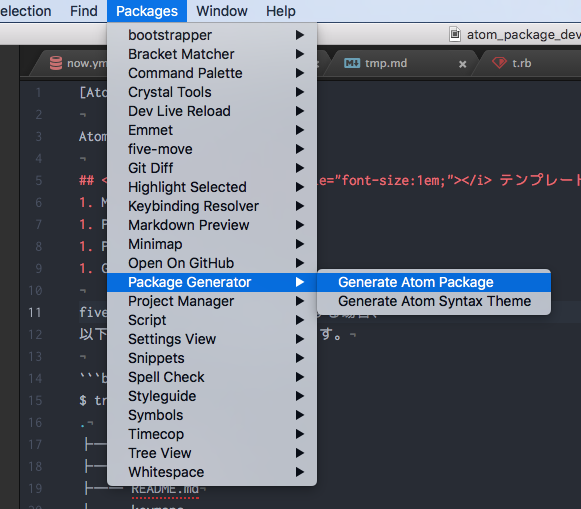Image resolution: width=581 pixels, height=509 pixels.
Task: Click line number 11 in the gutter
Action: point(35,313)
